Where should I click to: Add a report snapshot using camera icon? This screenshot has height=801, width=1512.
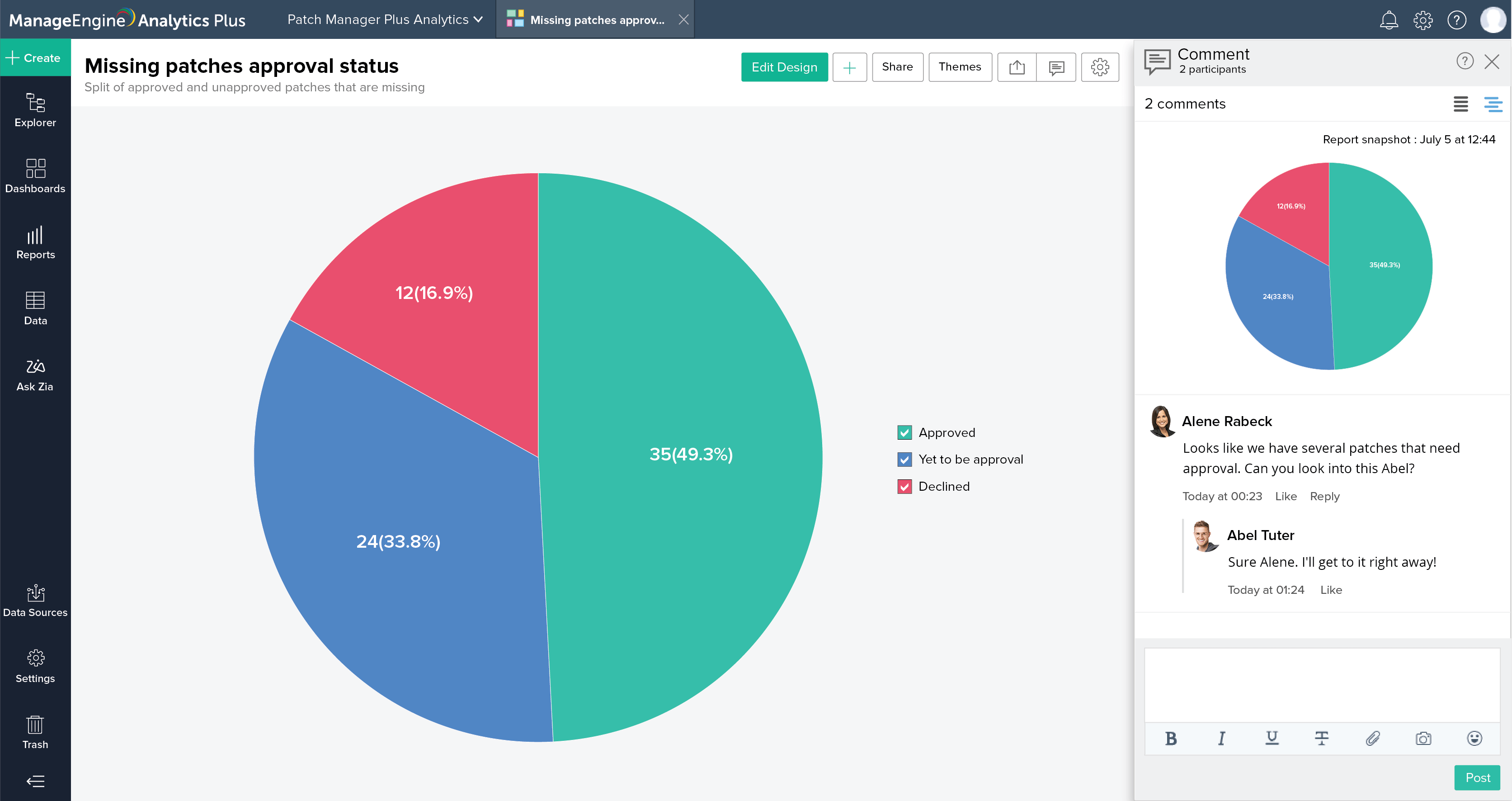pos(1423,738)
